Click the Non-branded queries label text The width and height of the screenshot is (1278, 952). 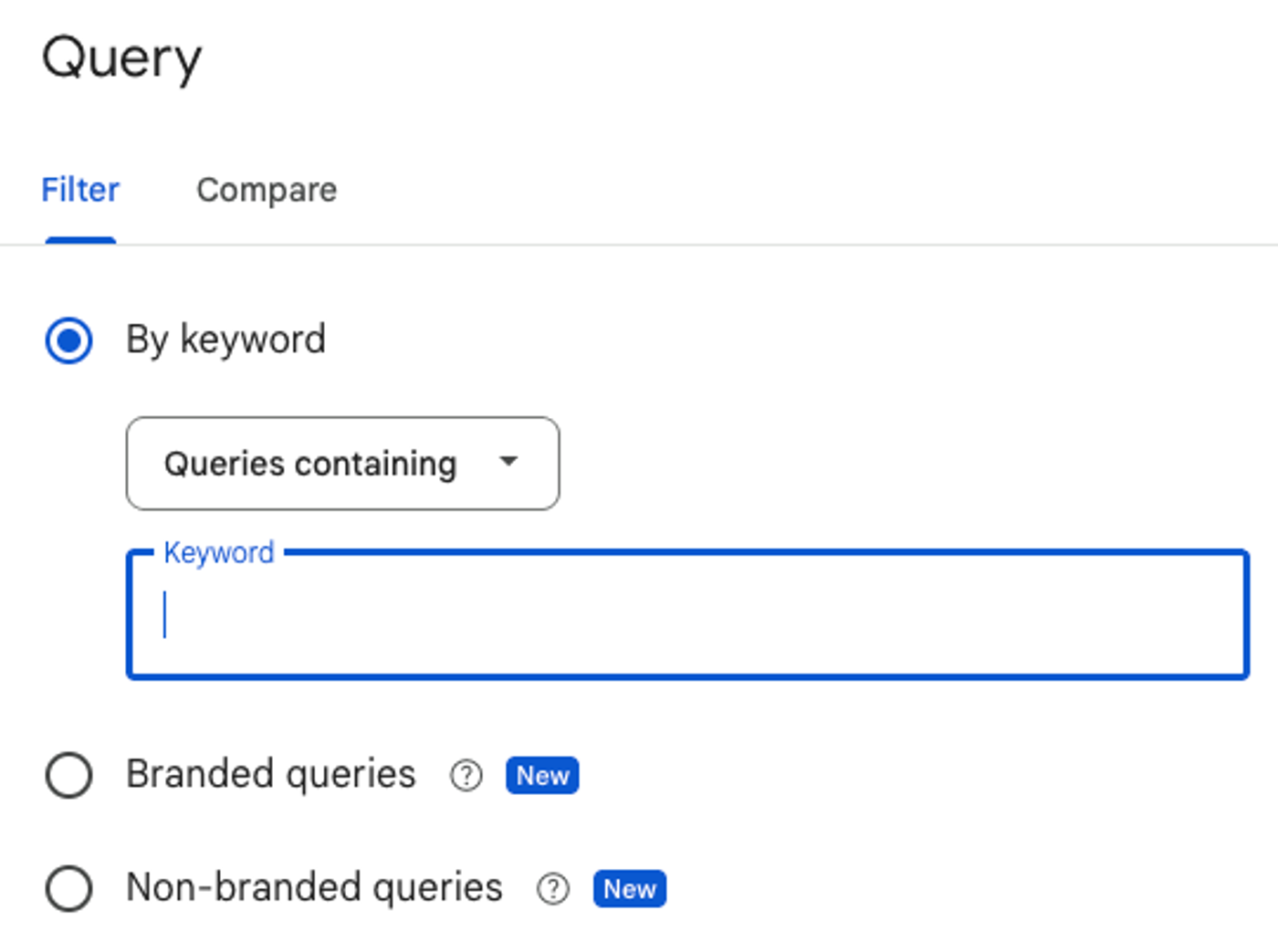[313, 886]
